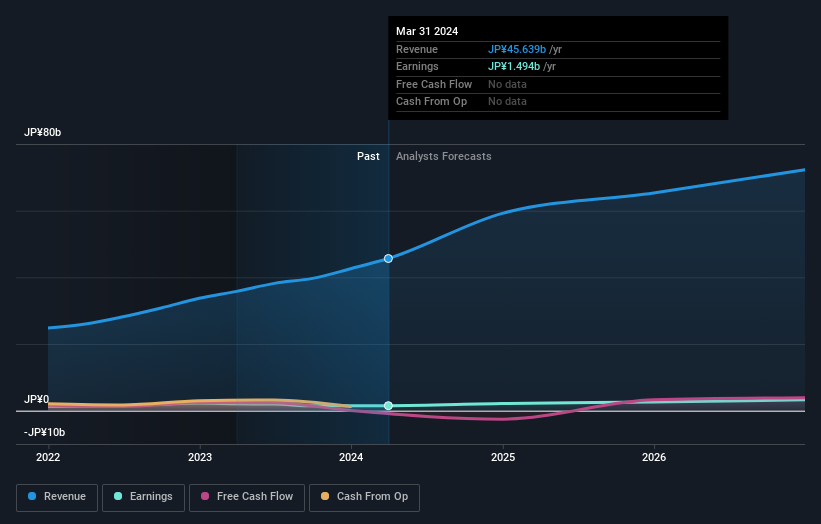Click the Cash From Op row label in the tooltip
Image resolution: width=821 pixels, height=524 pixels.
tap(431, 102)
